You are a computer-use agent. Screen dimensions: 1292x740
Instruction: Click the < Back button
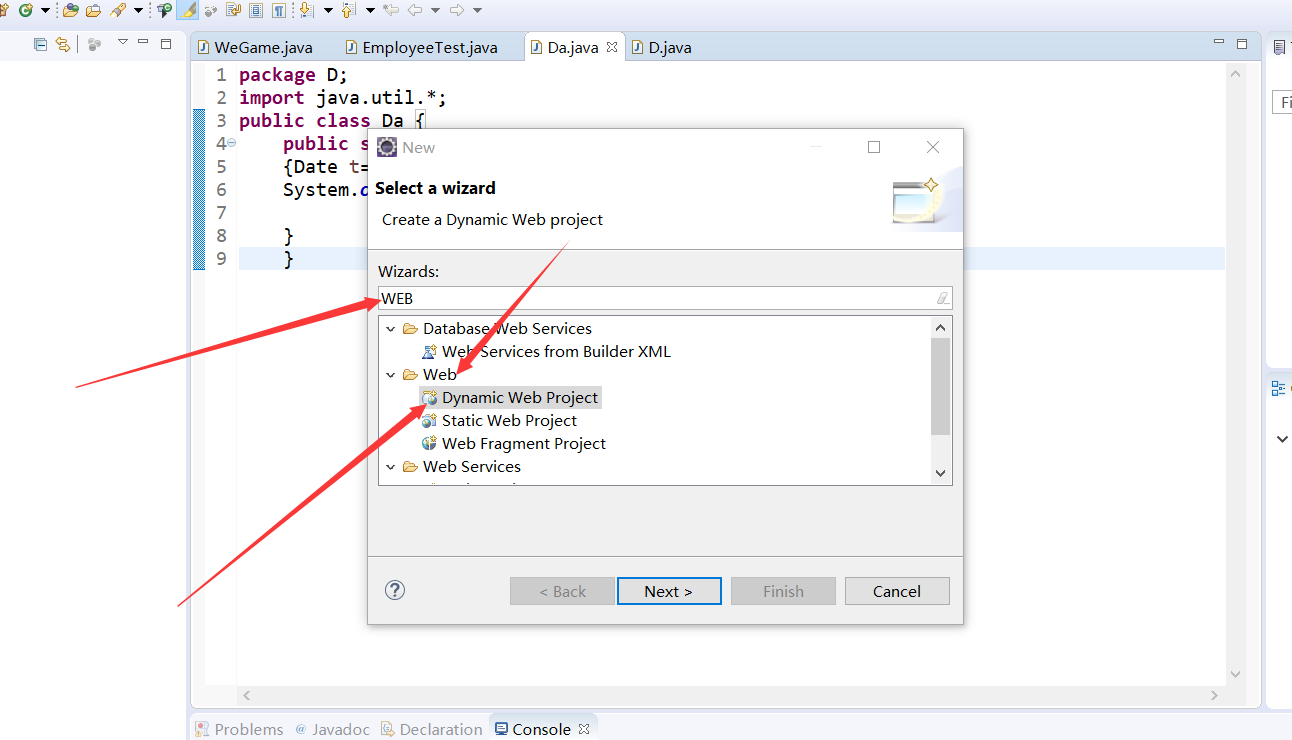pos(562,591)
